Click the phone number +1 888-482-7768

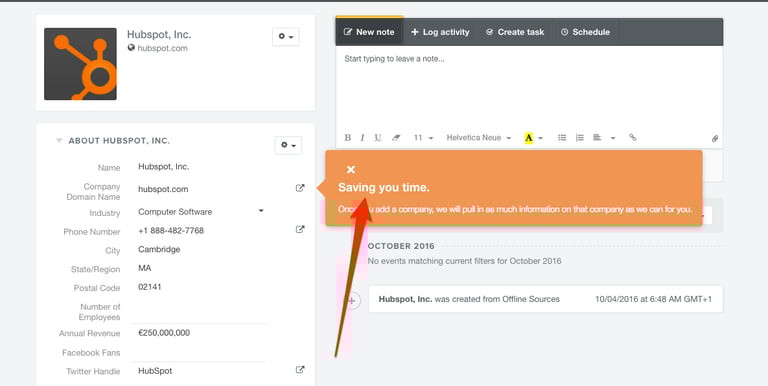pyautogui.click(x=171, y=230)
